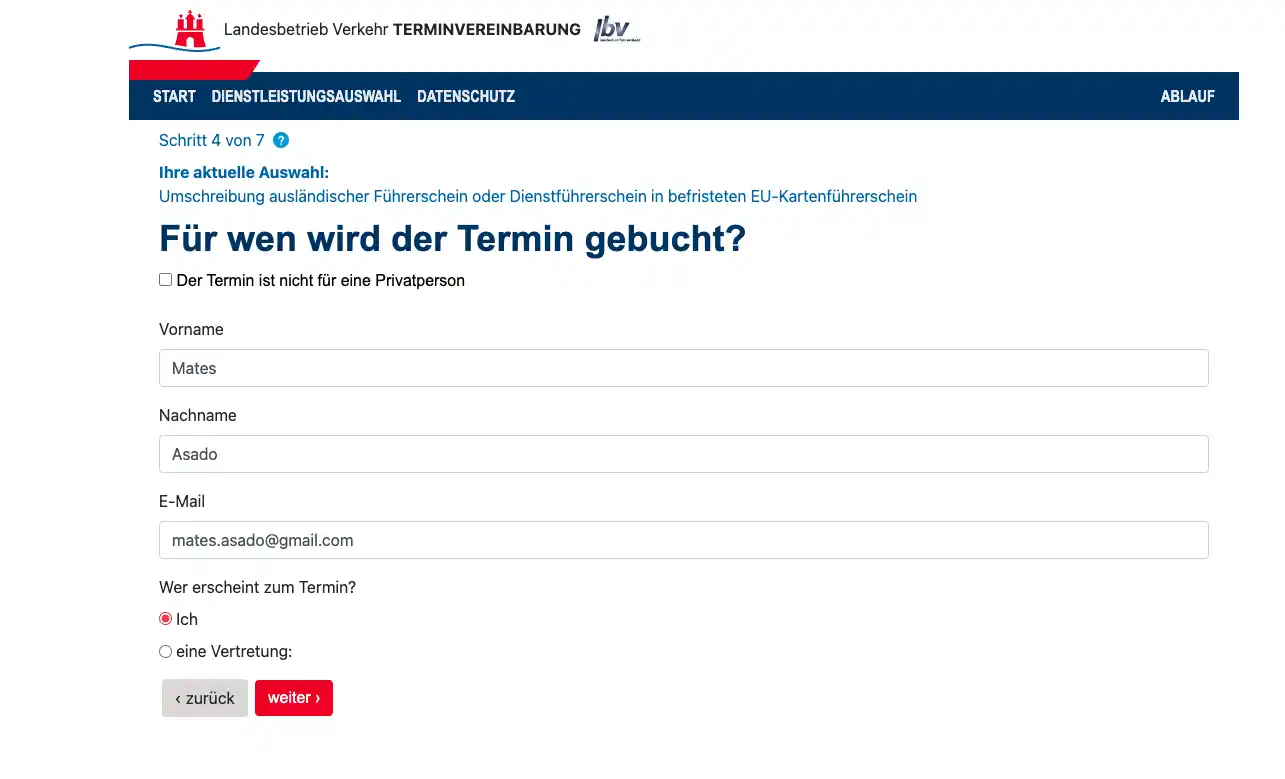Click the "Ihre aktuelle Auswahl" heading
The height and width of the screenshot is (779, 1285).
point(243,172)
